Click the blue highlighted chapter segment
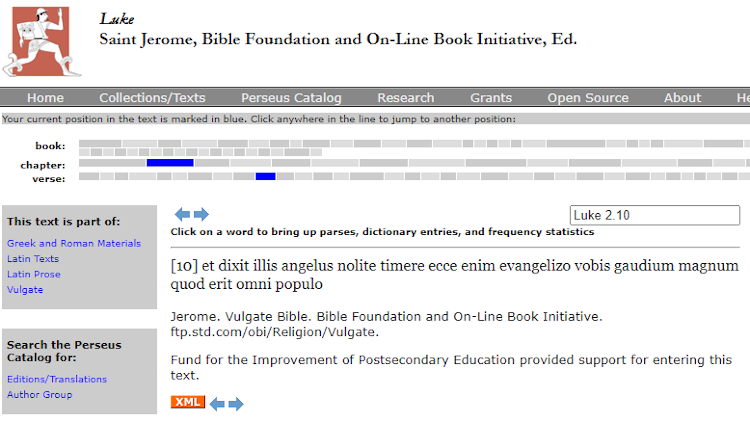 click(170, 163)
